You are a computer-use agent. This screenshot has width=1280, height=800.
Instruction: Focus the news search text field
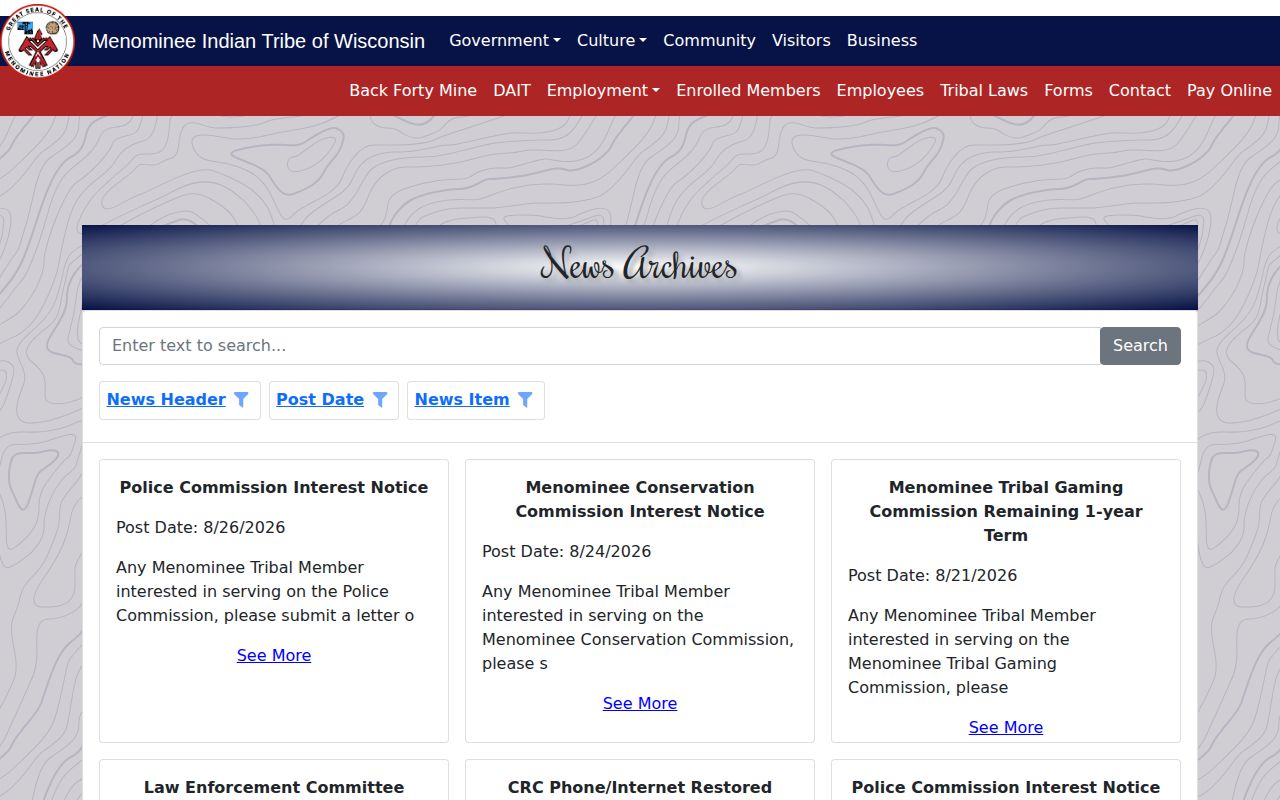coord(600,346)
